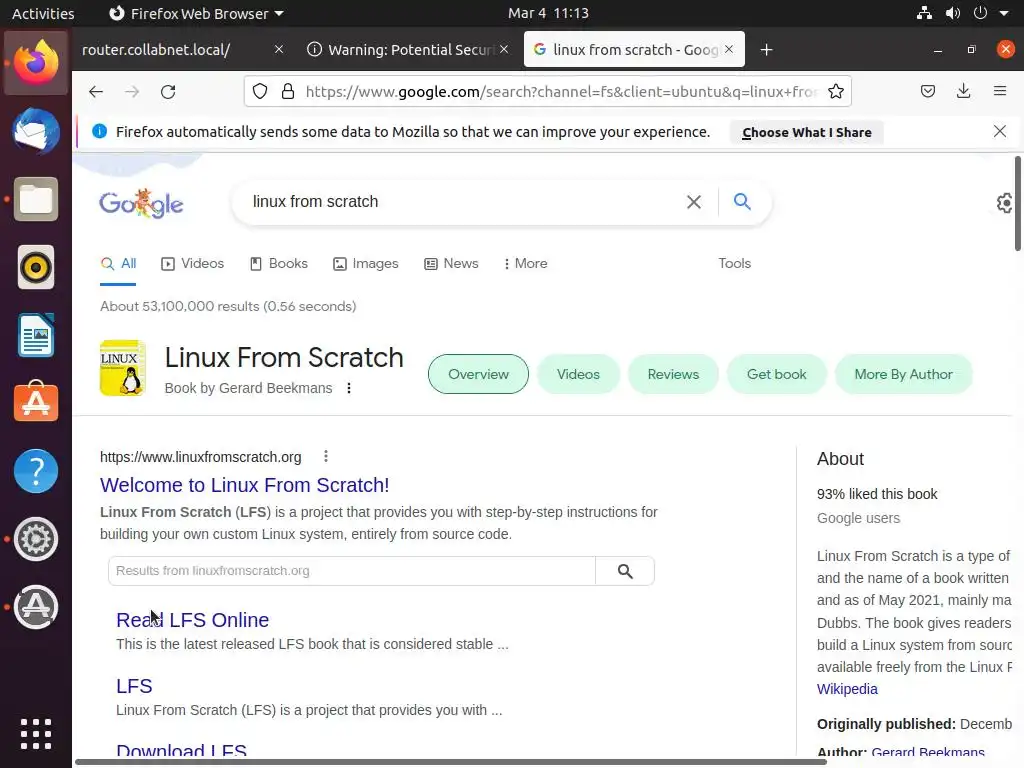Open the Firefox hamburger menu
The width and height of the screenshot is (1024, 768).
click(1000, 91)
